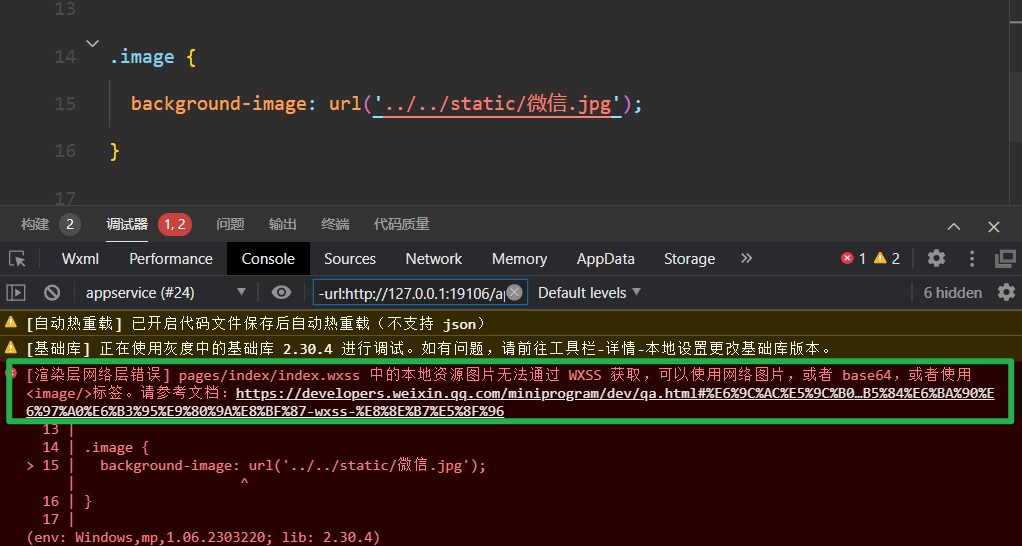Click the console filter URL input field
The width and height of the screenshot is (1022, 546).
410,293
